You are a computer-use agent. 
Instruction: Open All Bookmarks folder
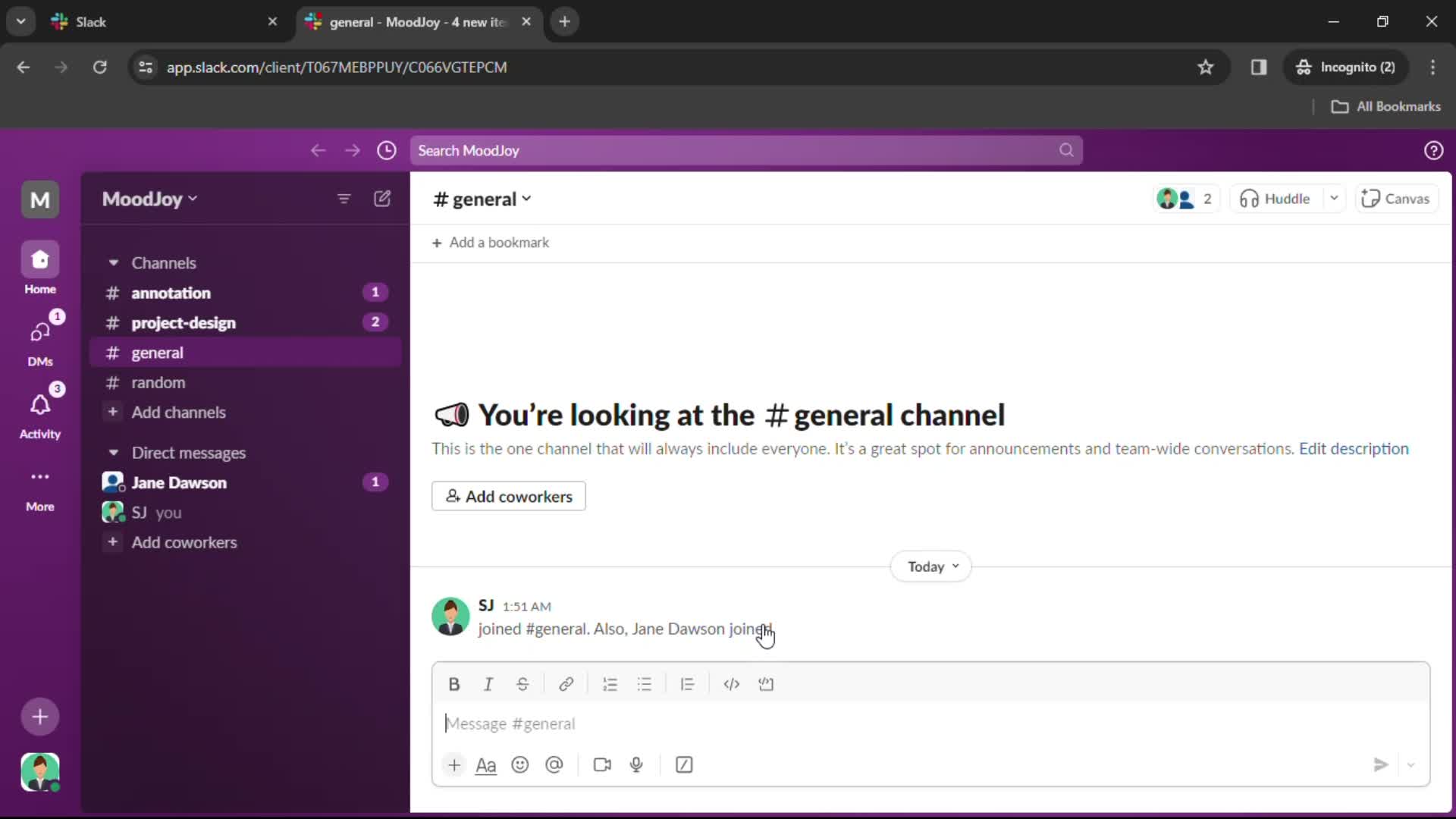pyautogui.click(x=1386, y=106)
